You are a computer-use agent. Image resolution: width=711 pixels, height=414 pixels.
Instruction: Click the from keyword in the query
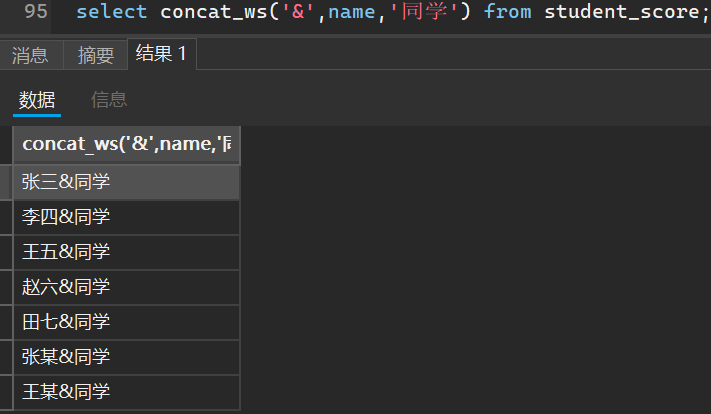(507, 12)
